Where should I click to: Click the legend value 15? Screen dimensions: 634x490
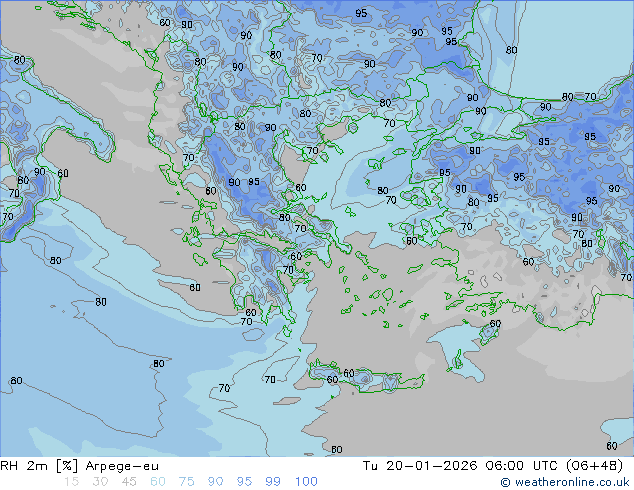tap(71, 482)
